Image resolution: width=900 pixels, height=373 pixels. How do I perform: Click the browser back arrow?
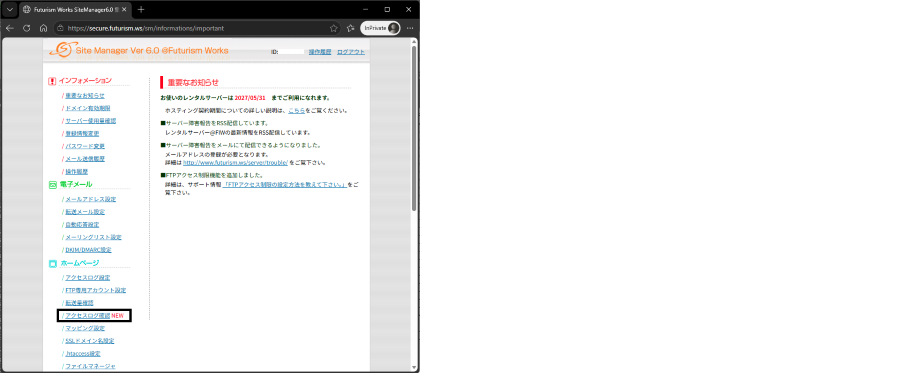(x=9, y=28)
